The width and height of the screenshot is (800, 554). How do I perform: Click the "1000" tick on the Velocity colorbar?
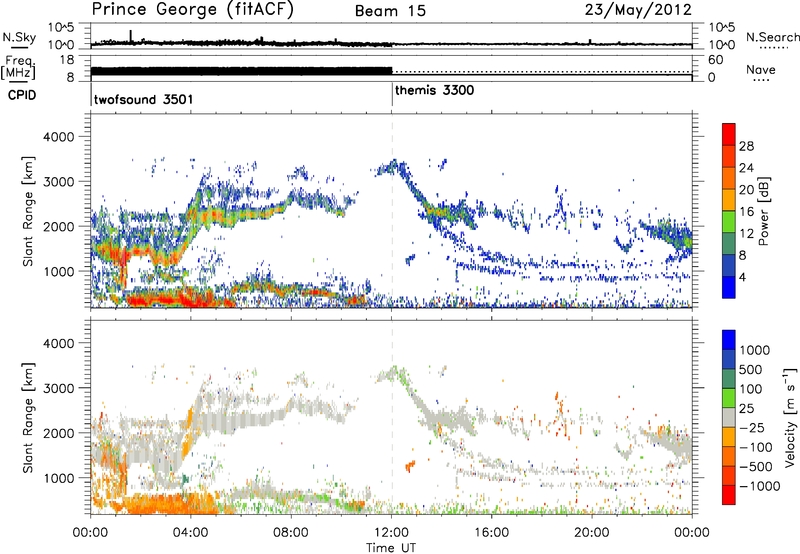tap(755, 350)
